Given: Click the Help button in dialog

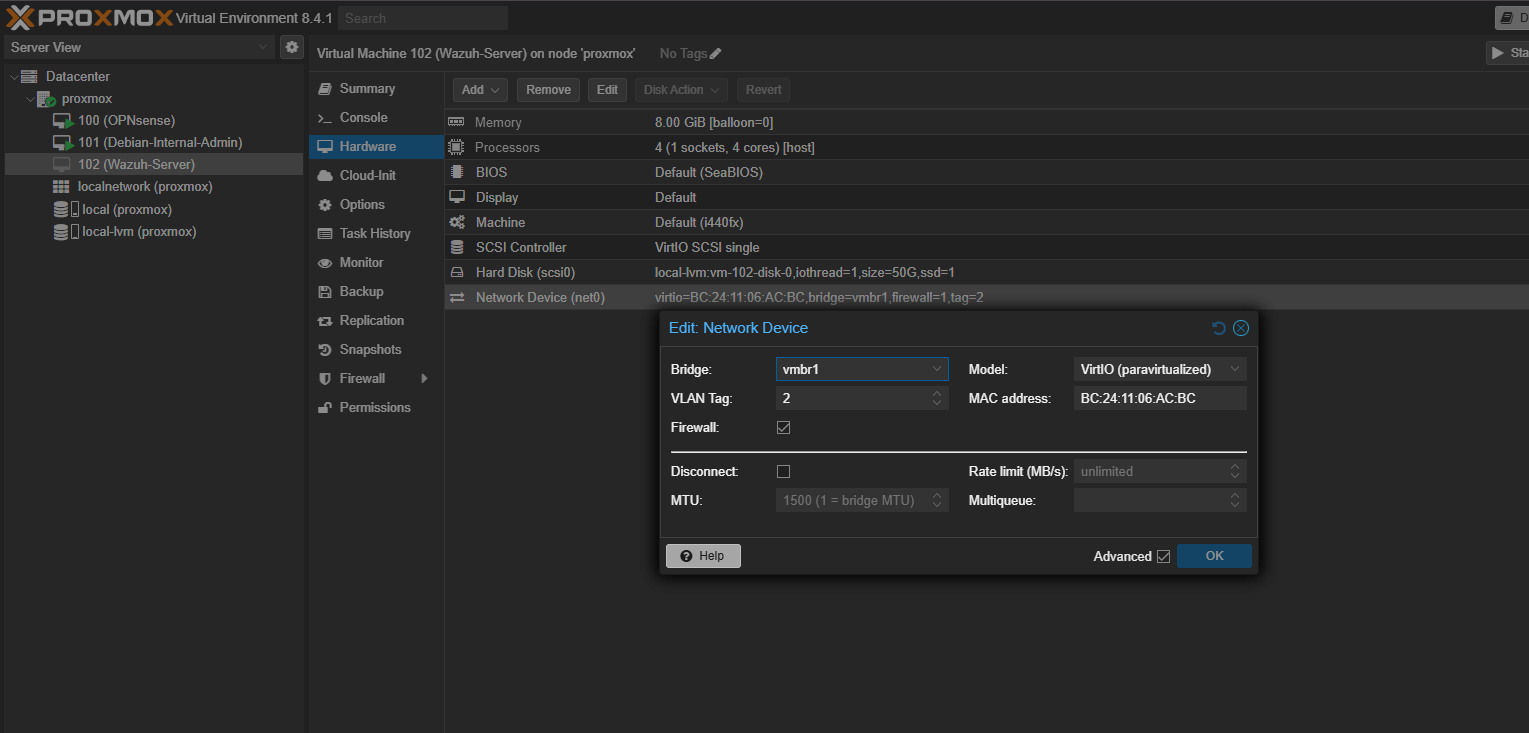Looking at the screenshot, I should point(703,556).
